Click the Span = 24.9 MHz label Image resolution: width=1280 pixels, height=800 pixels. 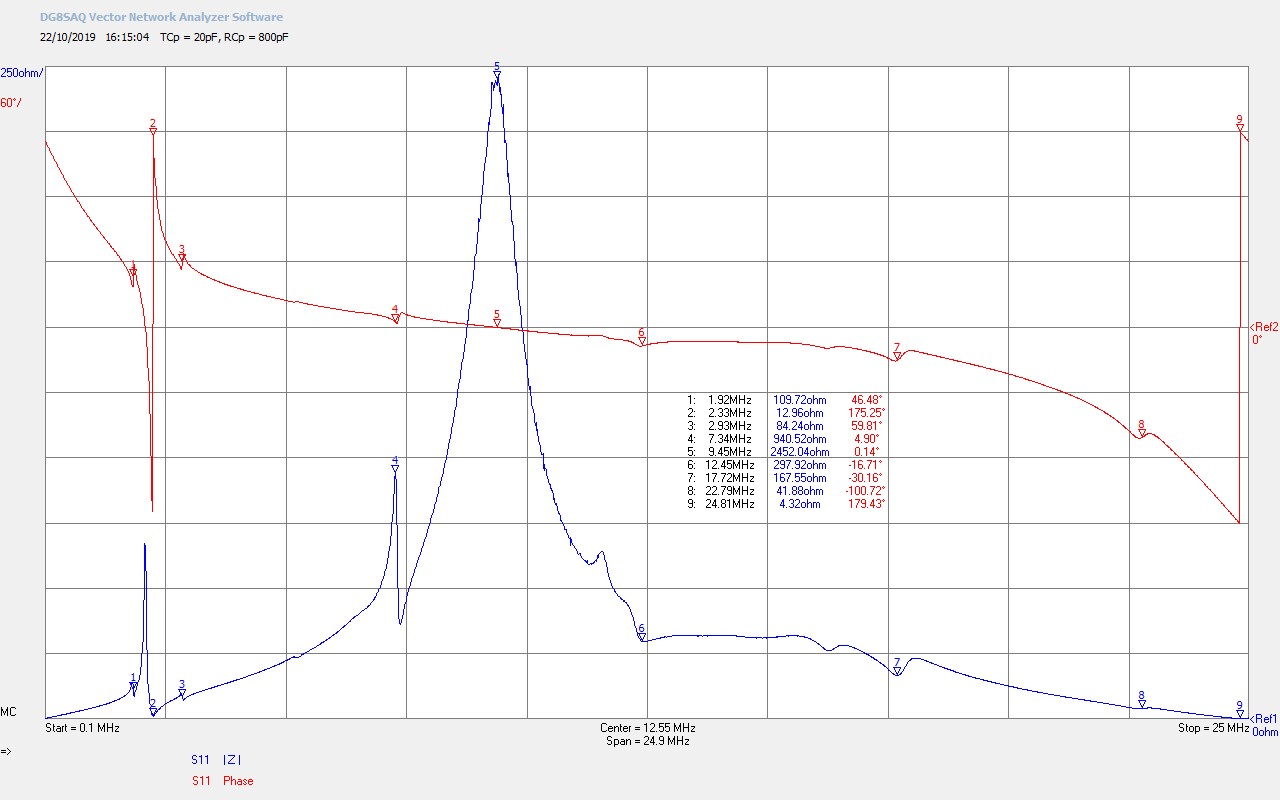(647, 741)
